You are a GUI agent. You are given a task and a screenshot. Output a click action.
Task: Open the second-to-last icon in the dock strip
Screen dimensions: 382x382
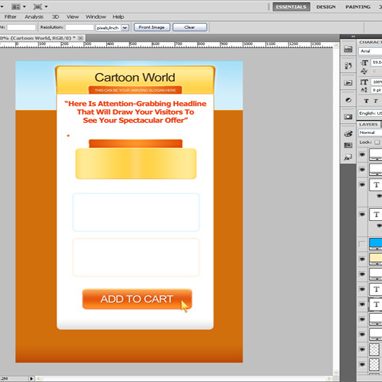(348, 145)
